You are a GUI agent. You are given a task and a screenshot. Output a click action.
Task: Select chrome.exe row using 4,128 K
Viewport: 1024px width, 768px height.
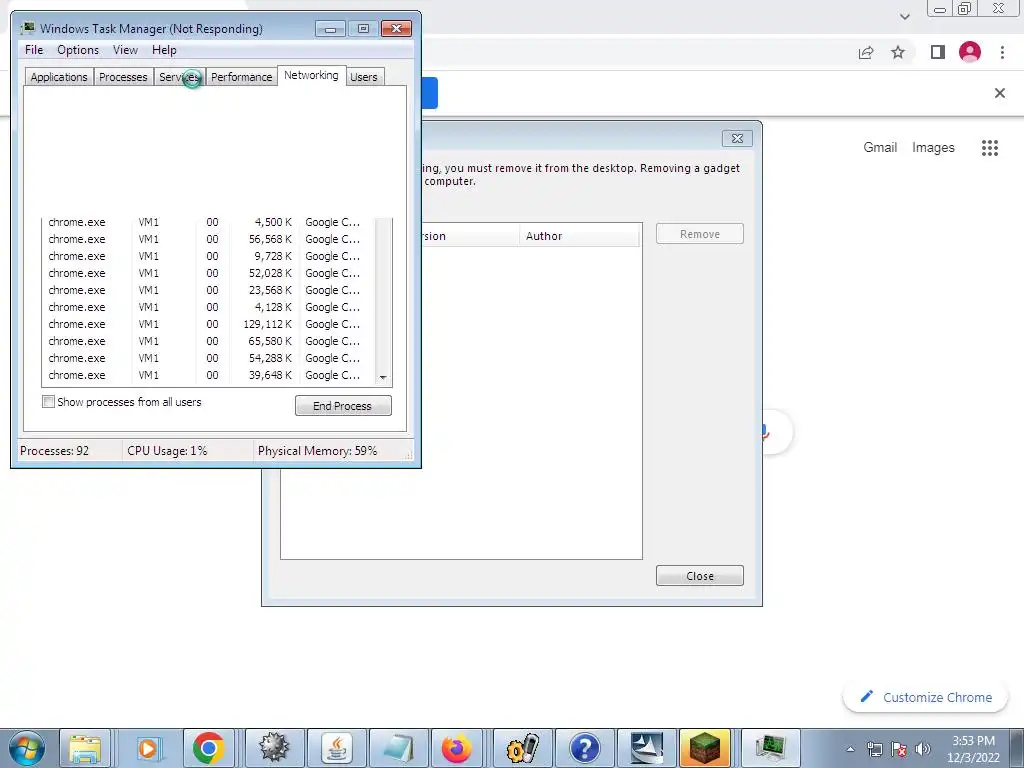click(209, 307)
